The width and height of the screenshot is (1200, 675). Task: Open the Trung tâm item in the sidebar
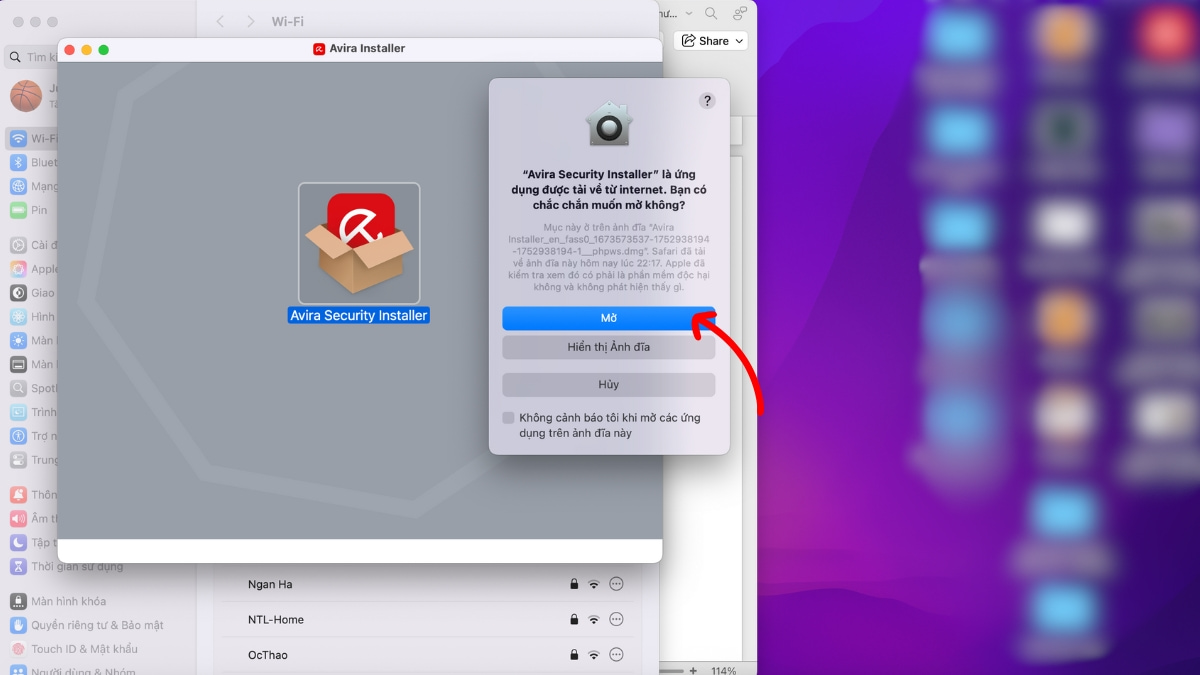31,460
